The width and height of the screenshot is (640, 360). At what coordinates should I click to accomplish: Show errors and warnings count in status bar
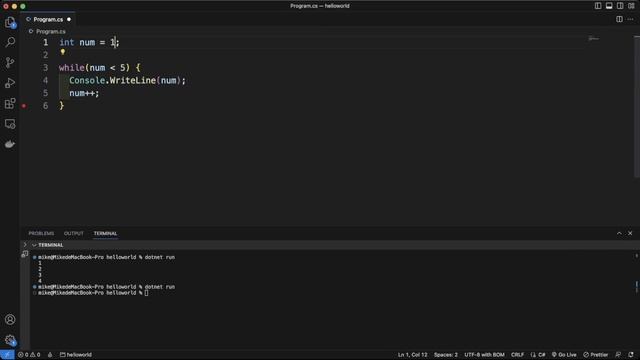point(29,355)
